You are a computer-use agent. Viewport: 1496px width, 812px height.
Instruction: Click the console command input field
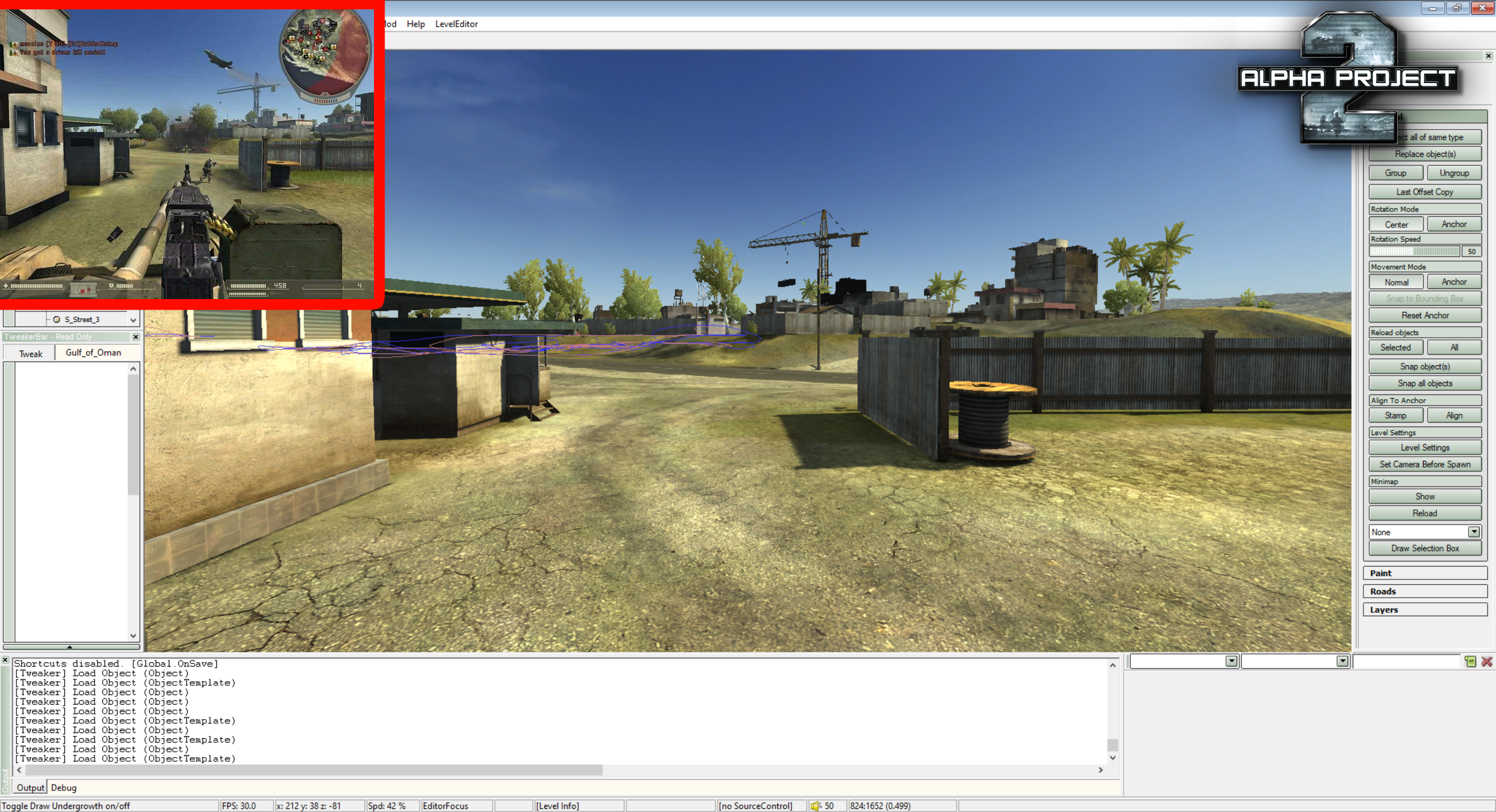click(1406, 661)
